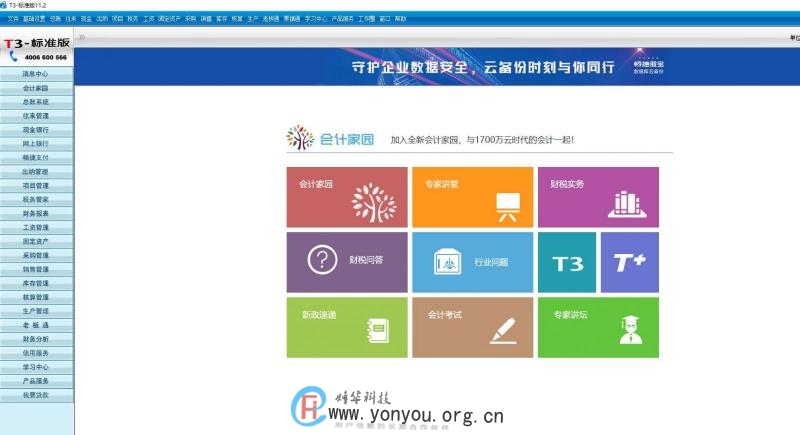Image resolution: width=800 pixels, height=435 pixels.
Task: Open 销售管理 from the sidebar
Action: click(36, 269)
